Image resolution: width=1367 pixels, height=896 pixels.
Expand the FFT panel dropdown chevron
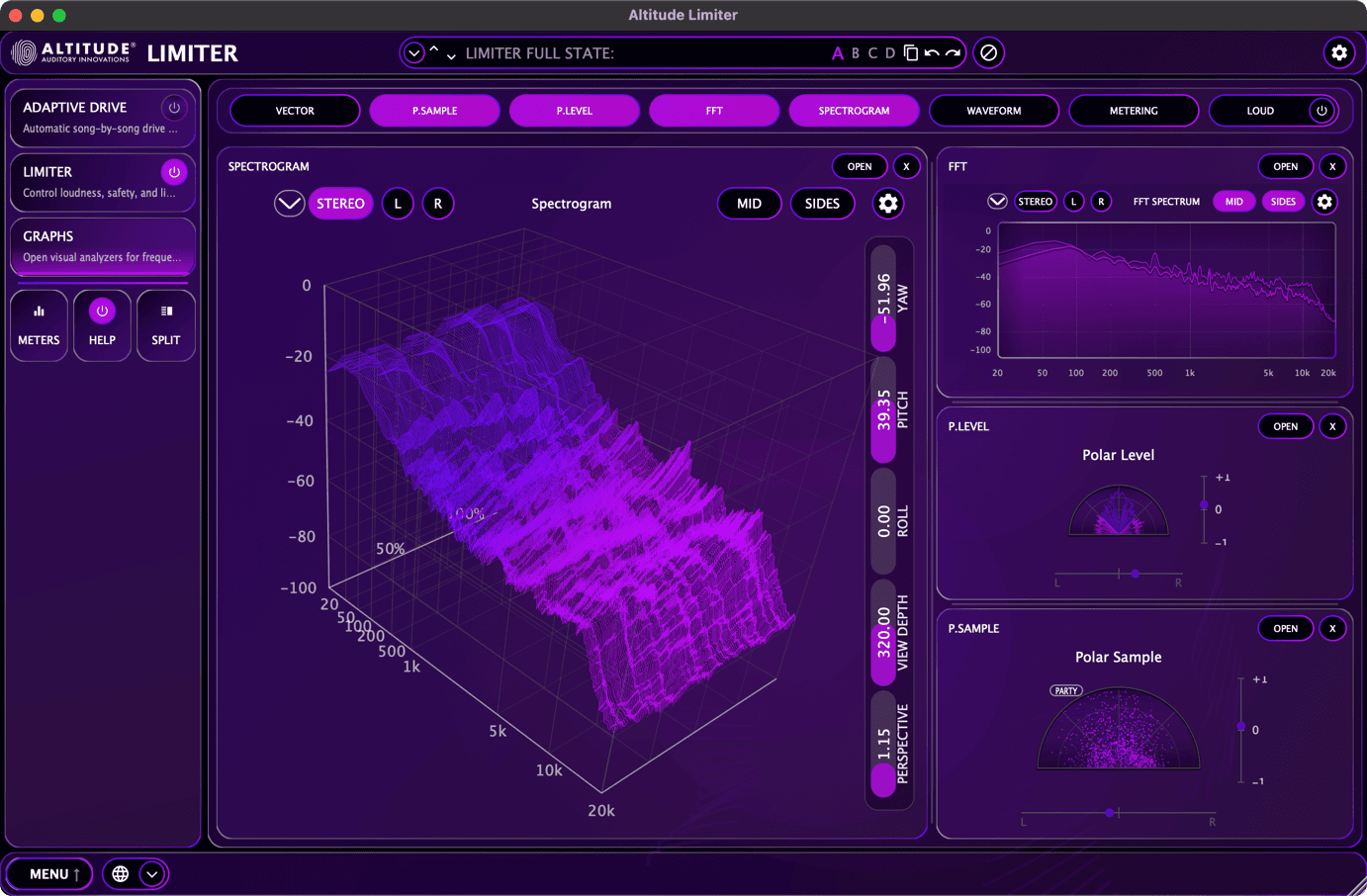click(997, 202)
